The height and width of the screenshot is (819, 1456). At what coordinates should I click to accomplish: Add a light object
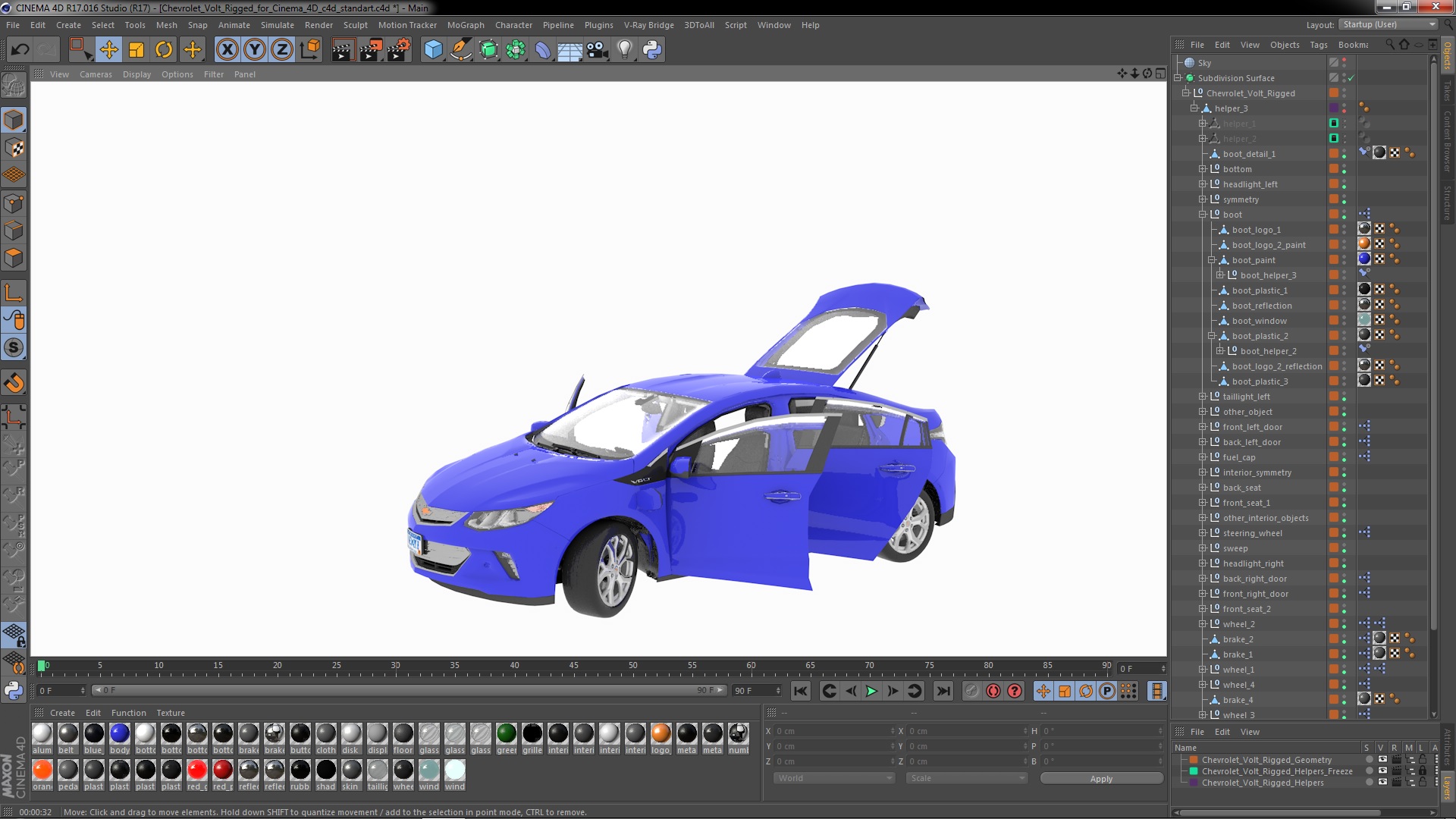pos(624,50)
